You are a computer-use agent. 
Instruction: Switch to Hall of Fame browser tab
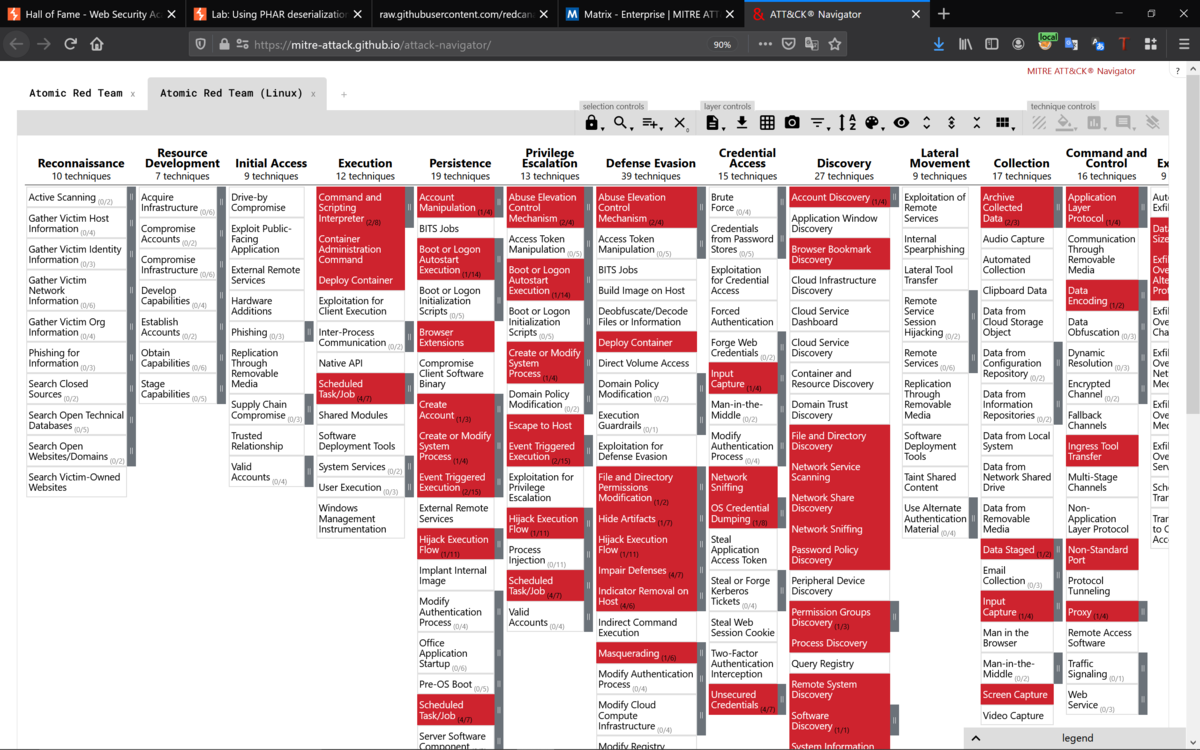point(90,14)
